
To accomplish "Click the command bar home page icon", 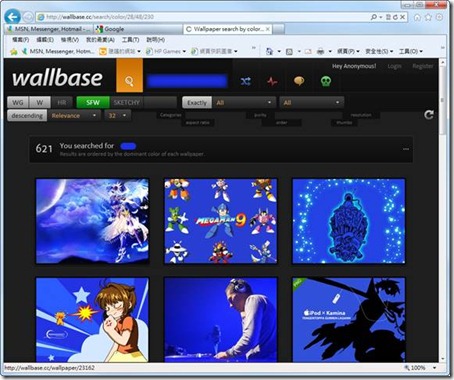I will 269,51.
